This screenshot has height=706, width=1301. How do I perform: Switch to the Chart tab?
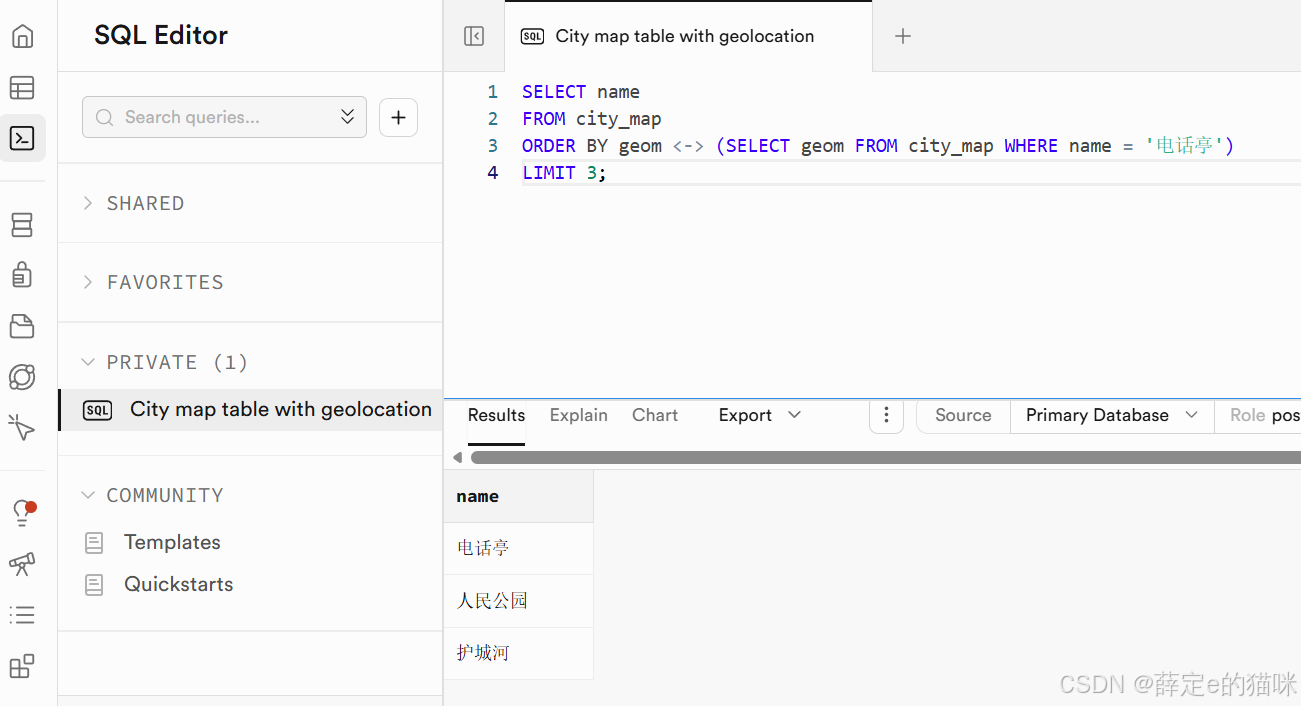655,415
